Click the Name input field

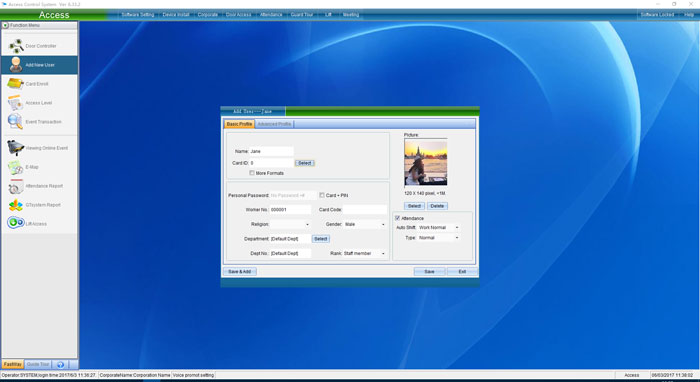click(271, 151)
